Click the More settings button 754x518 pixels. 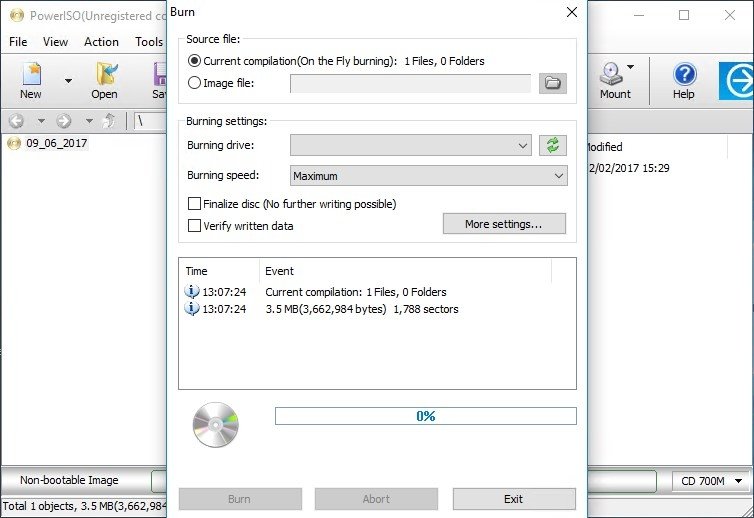pyautogui.click(x=504, y=224)
